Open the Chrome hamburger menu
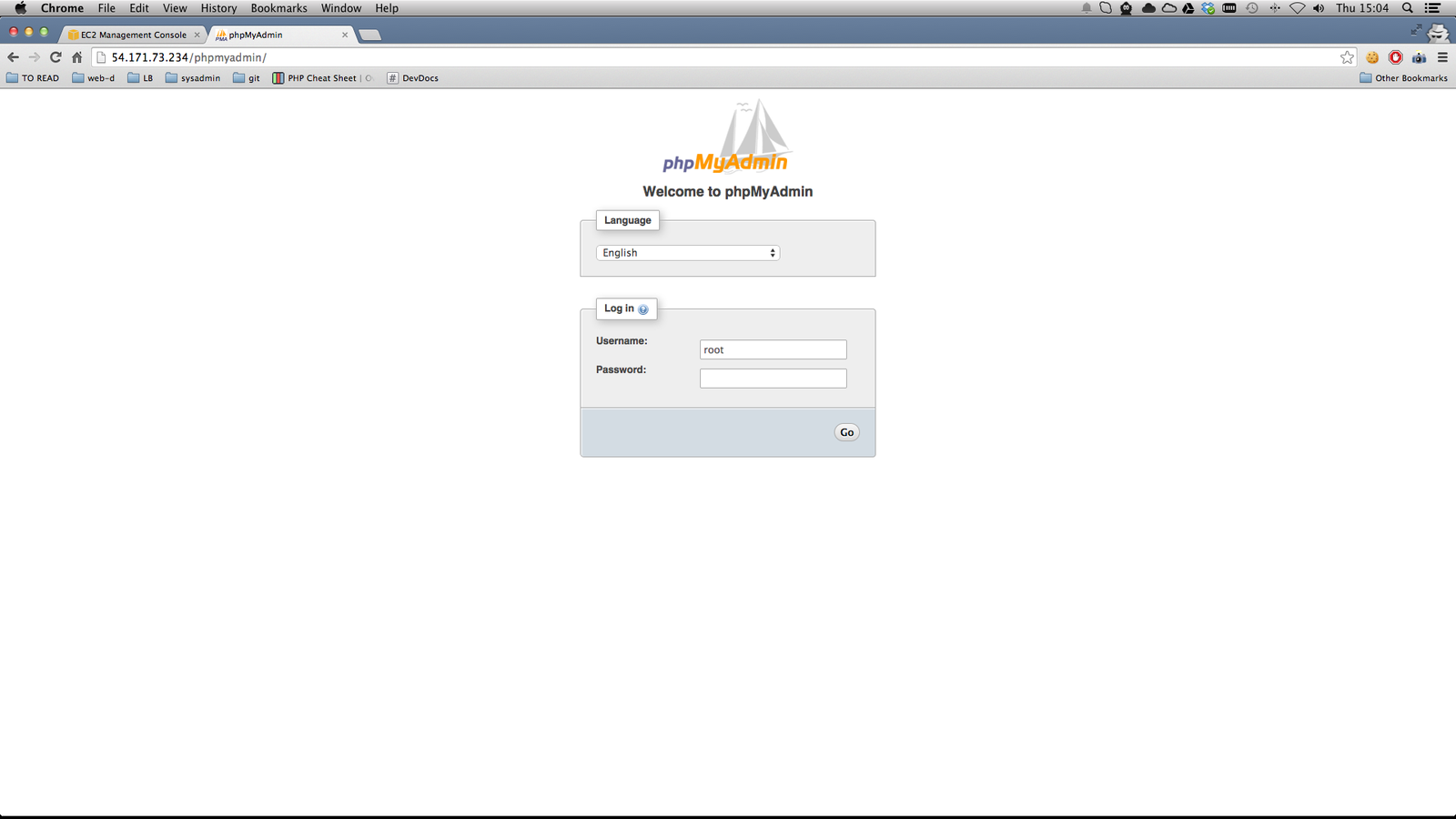Screen dimensions: 1456x819 [x=1442, y=57]
